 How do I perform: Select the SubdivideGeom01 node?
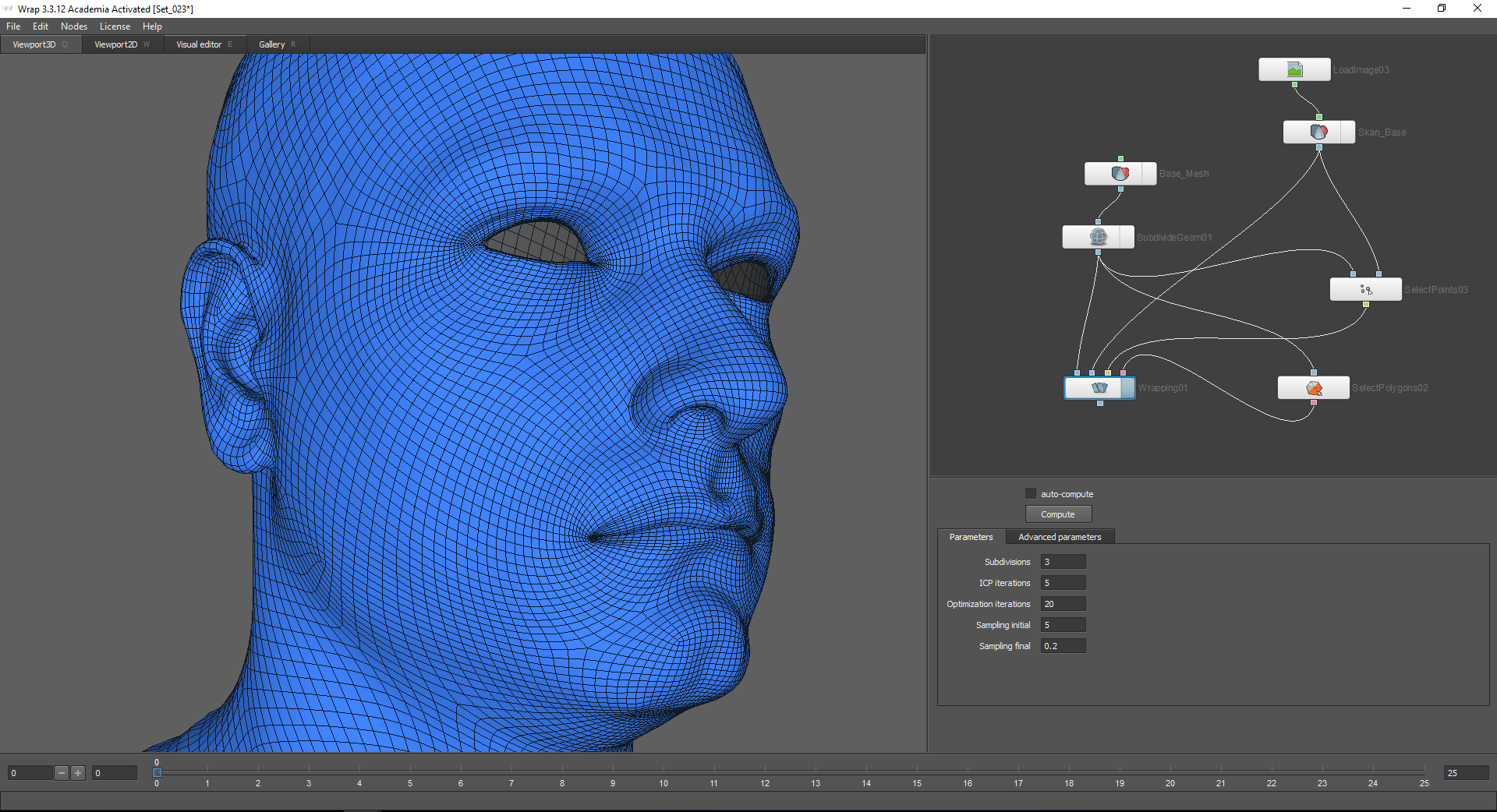coord(1098,237)
